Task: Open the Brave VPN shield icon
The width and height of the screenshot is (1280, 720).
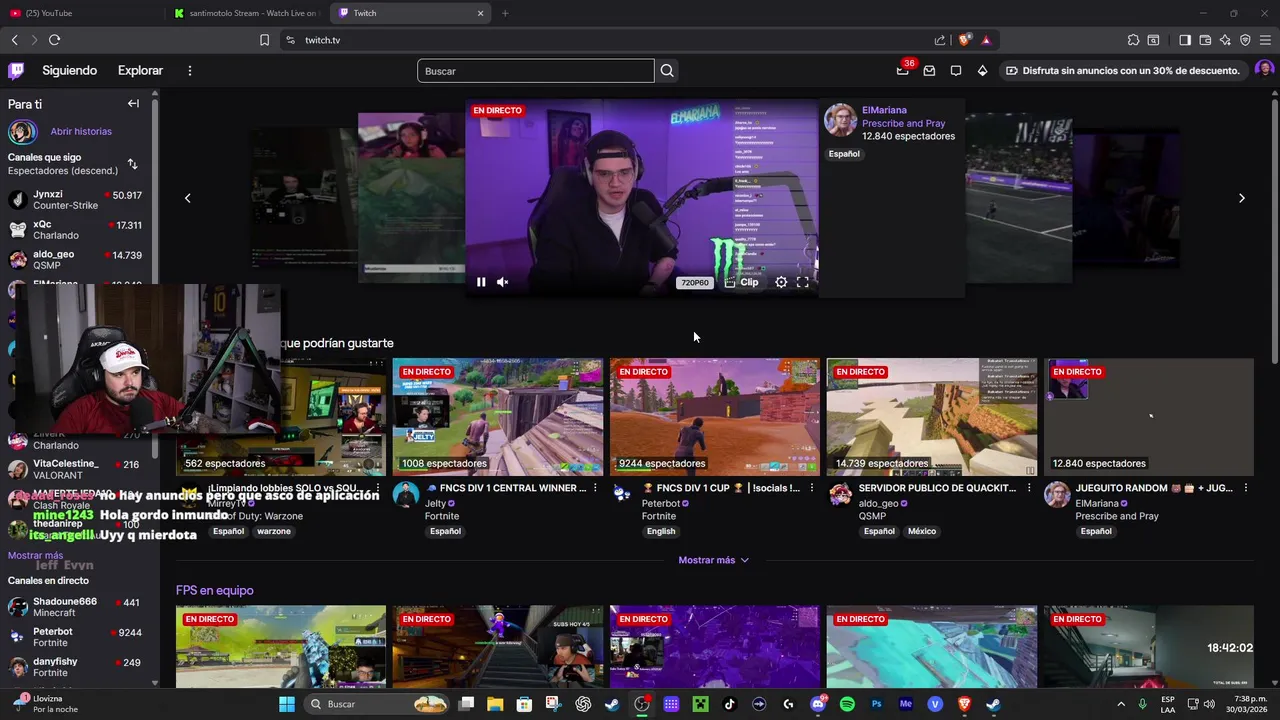Action: tap(1245, 40)
